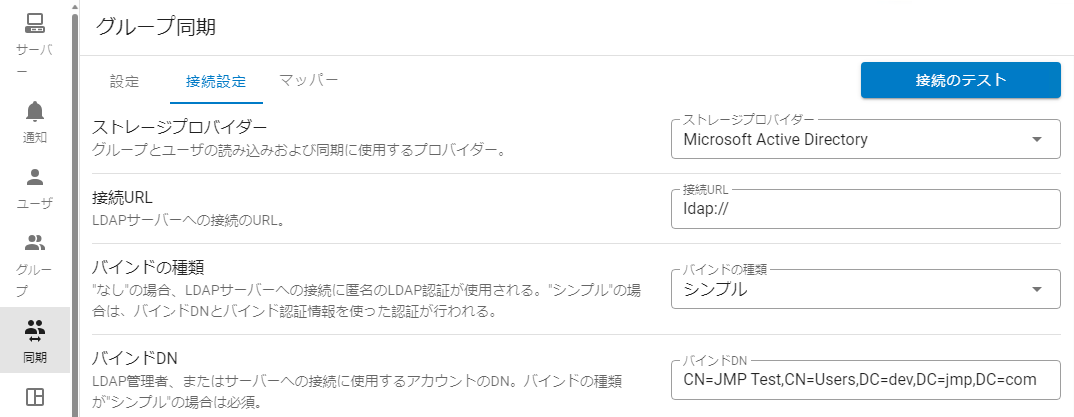This screenshot has width=1074, height=417.
Task: Click the sidebar vertical scrollbar
Action: pyautogui.click(x=76, y=200)
